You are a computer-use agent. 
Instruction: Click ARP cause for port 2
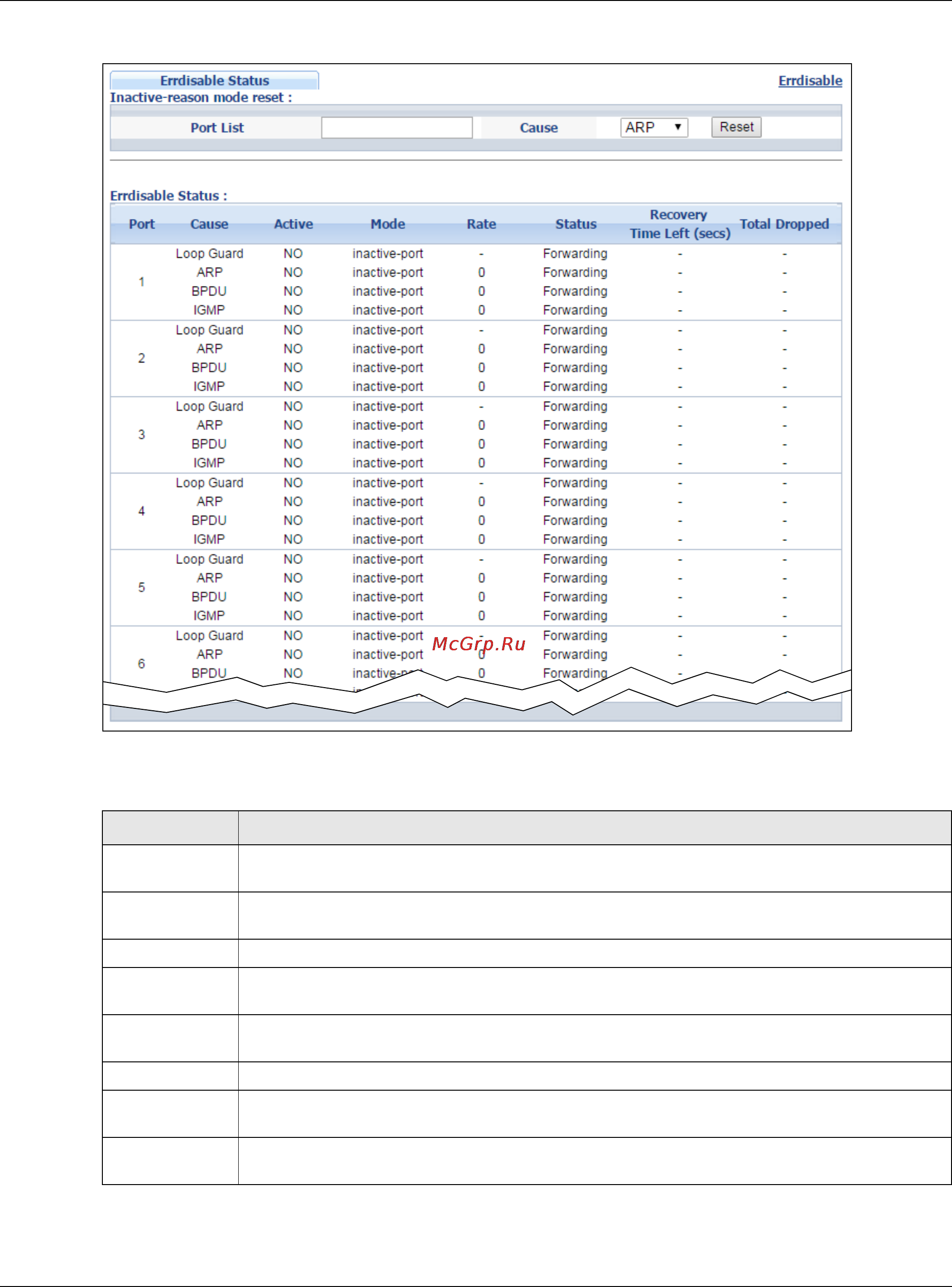[x=209, y=349]
